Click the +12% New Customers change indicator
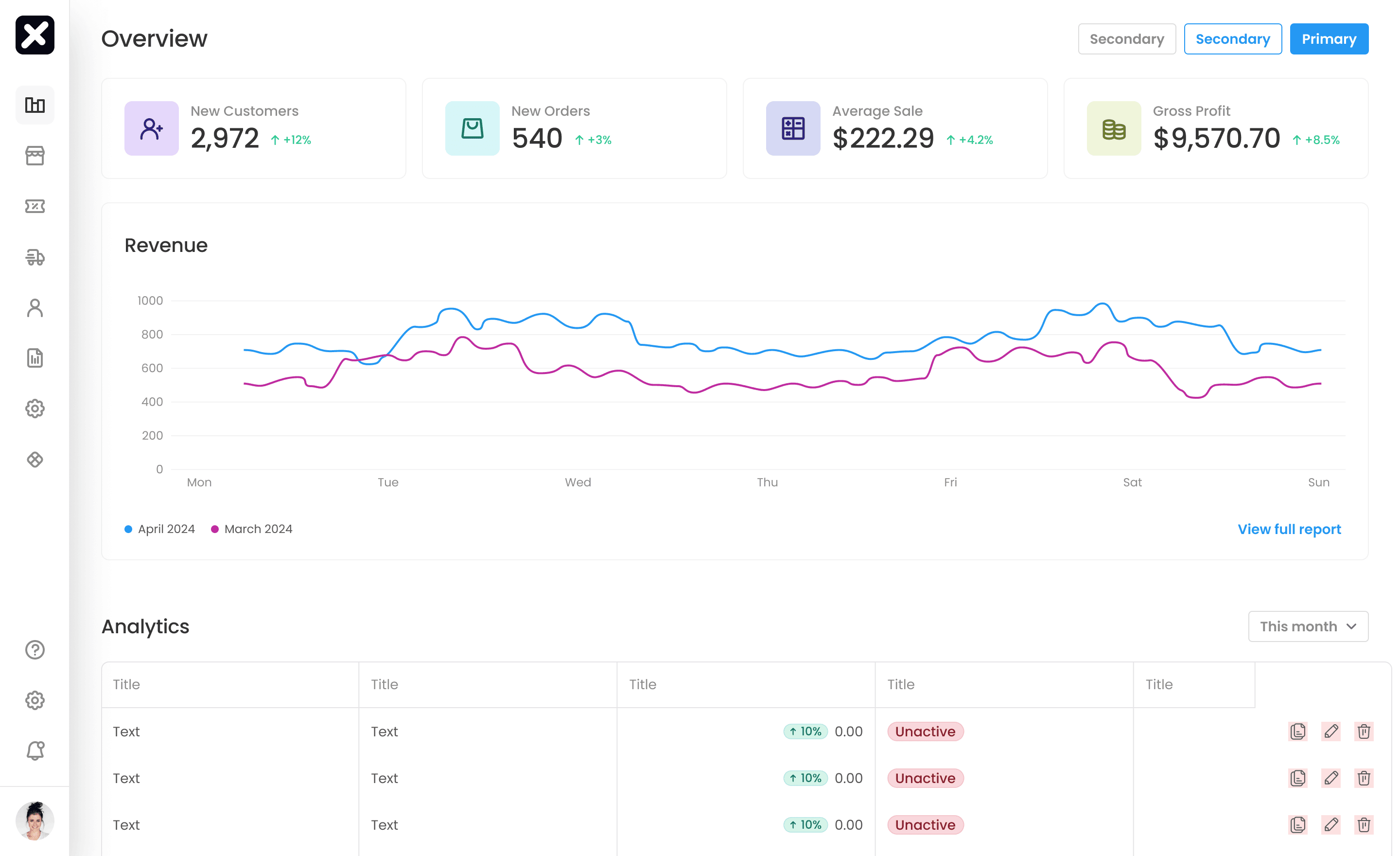 point(290,140)
